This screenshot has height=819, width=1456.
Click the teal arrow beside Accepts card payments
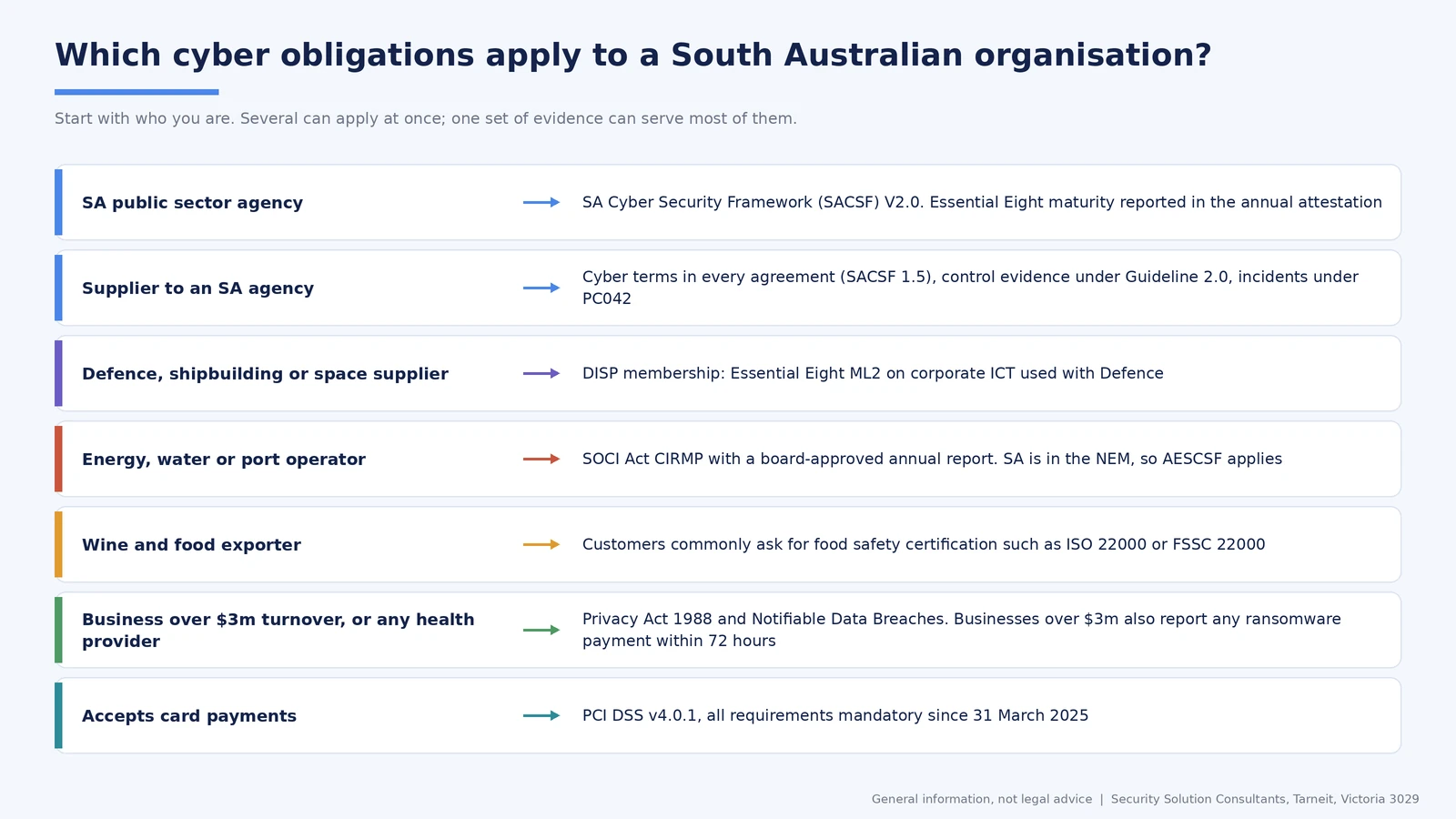[541, 715]
